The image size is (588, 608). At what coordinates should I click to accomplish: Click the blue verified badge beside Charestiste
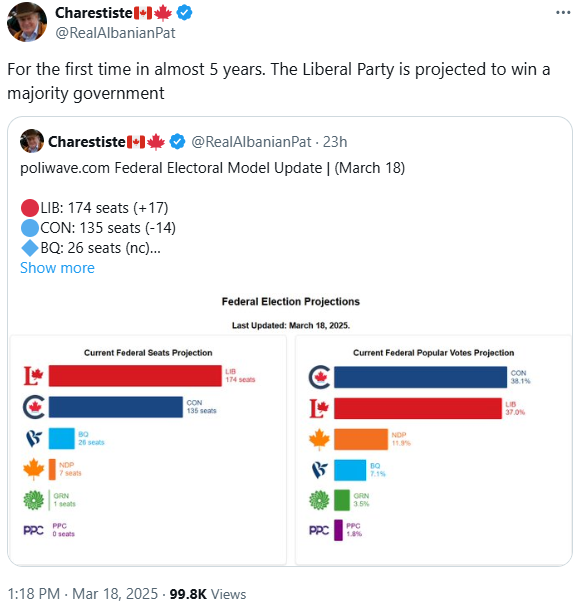[184, 13]
